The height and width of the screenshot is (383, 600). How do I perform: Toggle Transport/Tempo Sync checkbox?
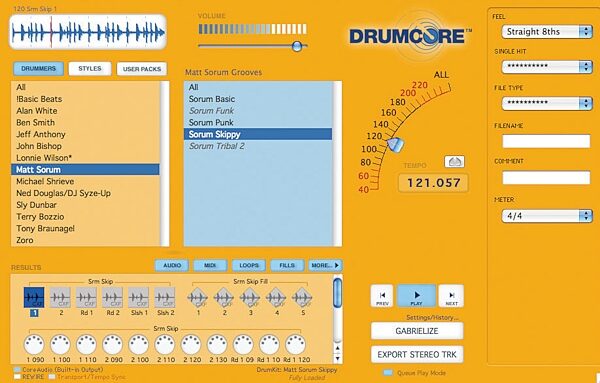coord(52,376)
